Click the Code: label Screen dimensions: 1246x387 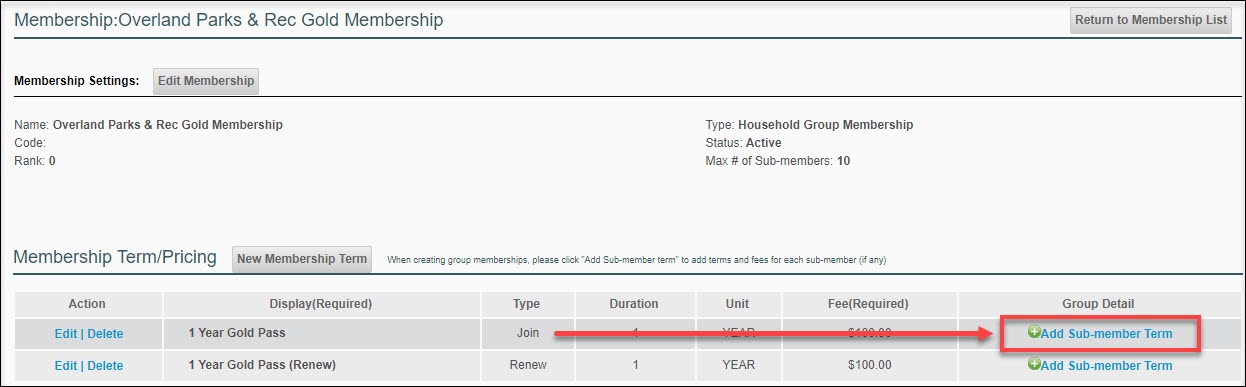click(31, 143)
